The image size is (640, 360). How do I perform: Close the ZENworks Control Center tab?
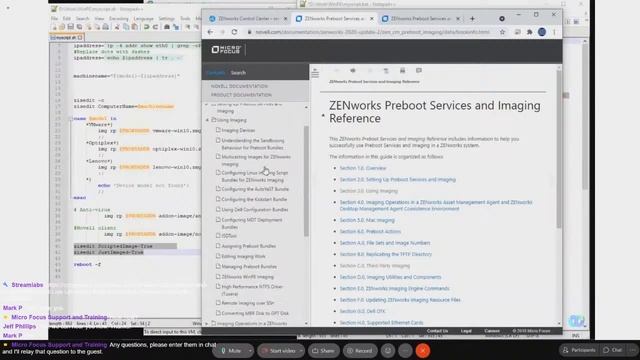[285, 19]
